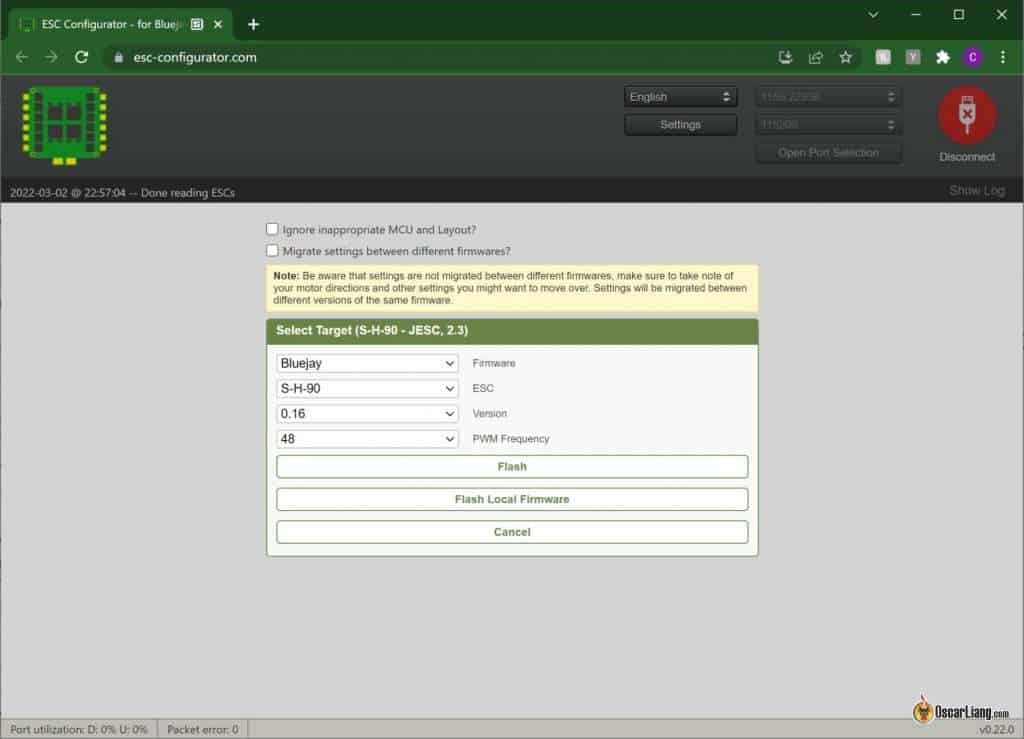Open the purple profile avatar C
Screen dimensions: 1024x739
point(972,57)
